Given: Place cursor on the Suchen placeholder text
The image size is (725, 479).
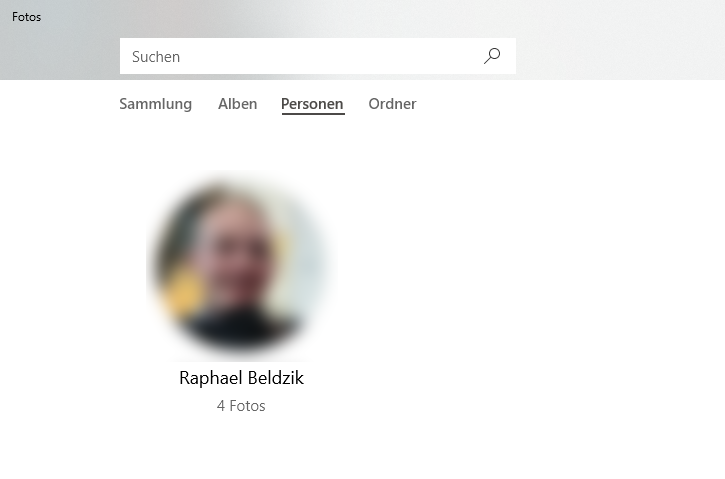Looking at the screenshot, I should pos(156,56).
